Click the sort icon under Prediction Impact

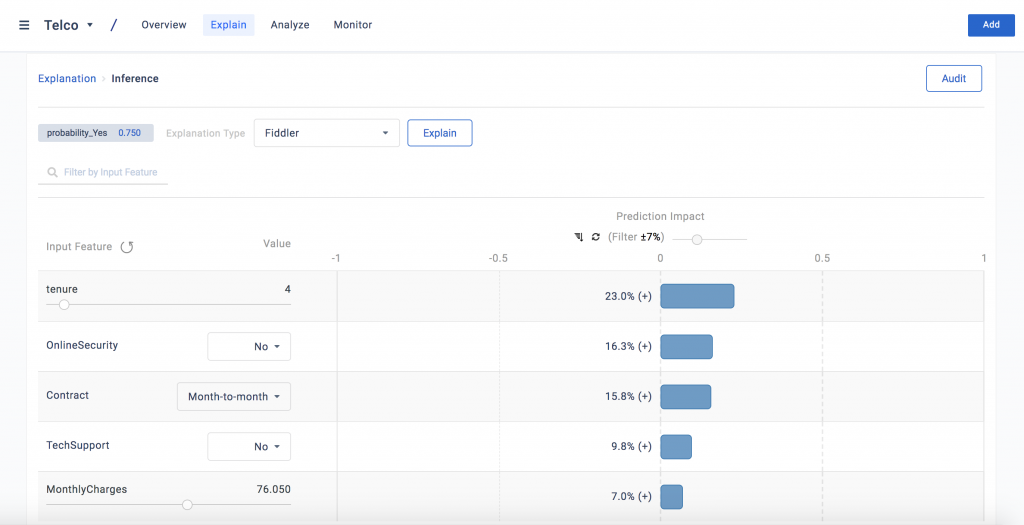[x=579, y=237]
